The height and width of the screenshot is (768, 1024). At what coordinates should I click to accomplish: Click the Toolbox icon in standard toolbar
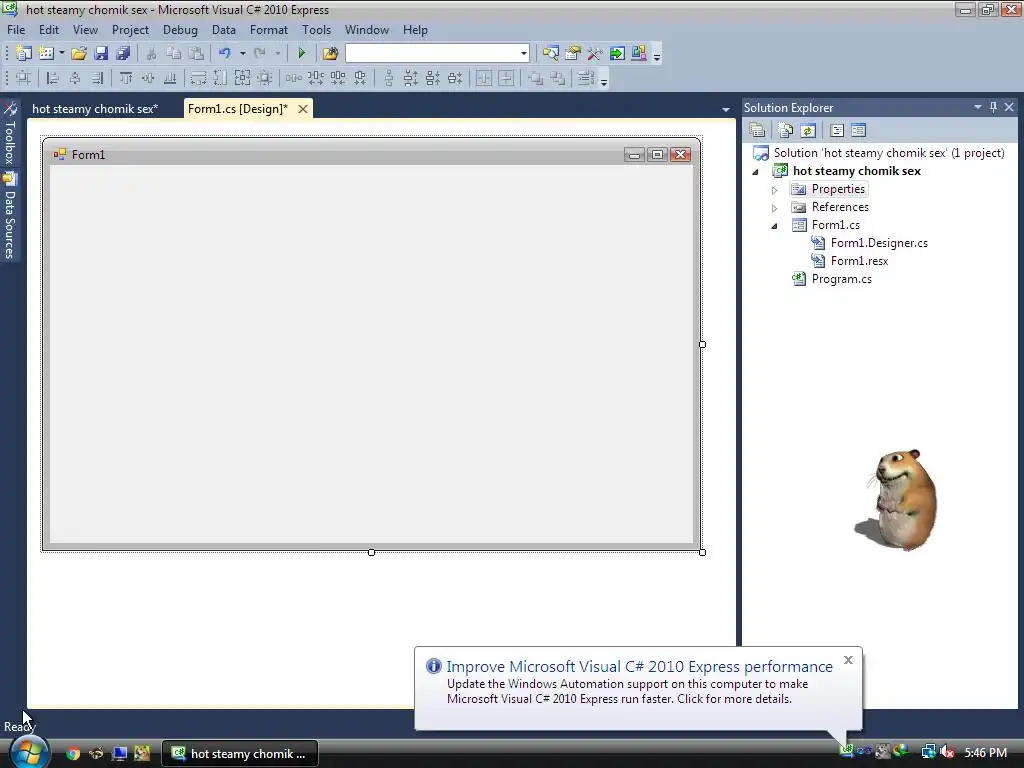pos(595,53)
